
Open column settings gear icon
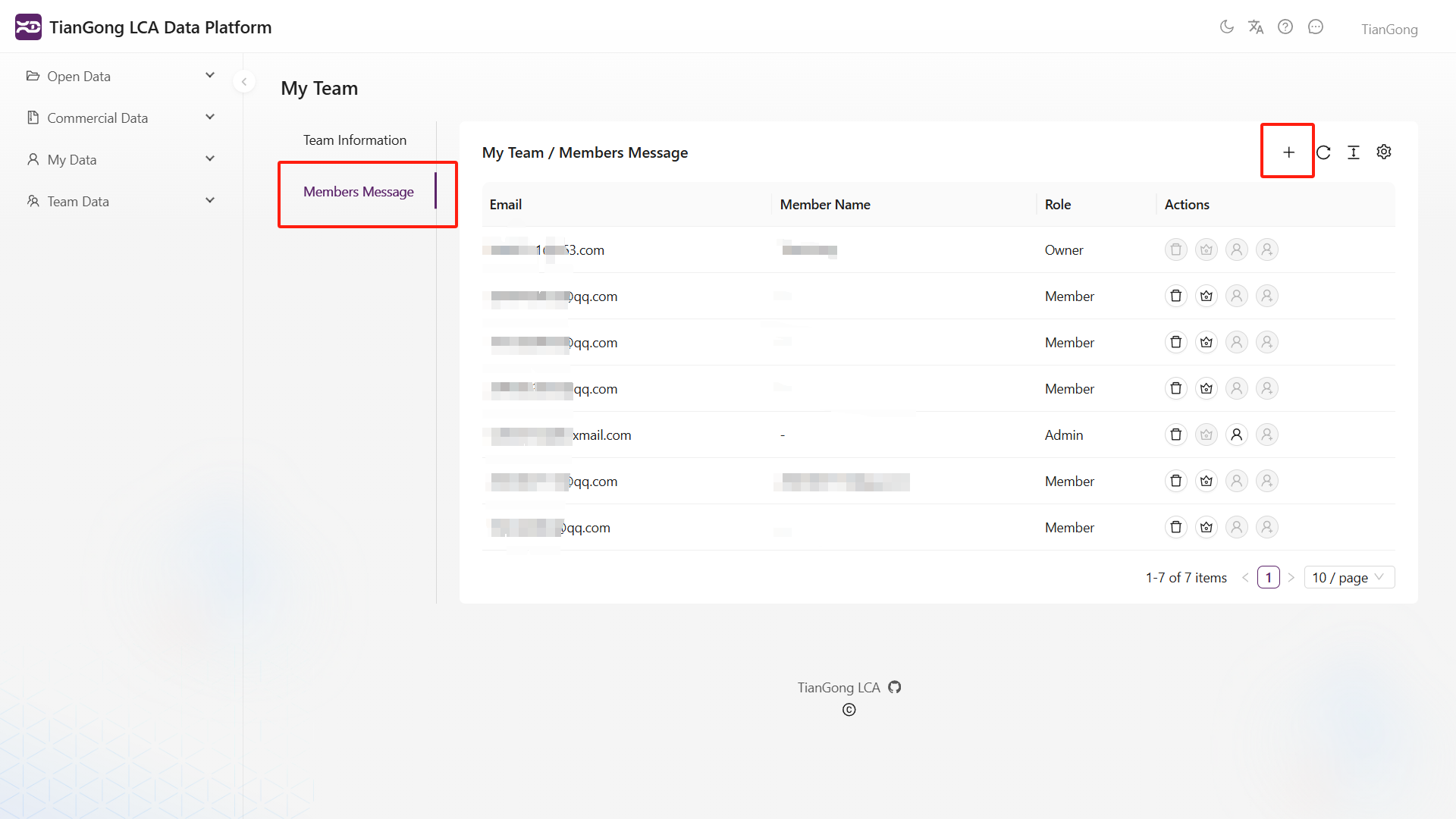coord(1384,152)
